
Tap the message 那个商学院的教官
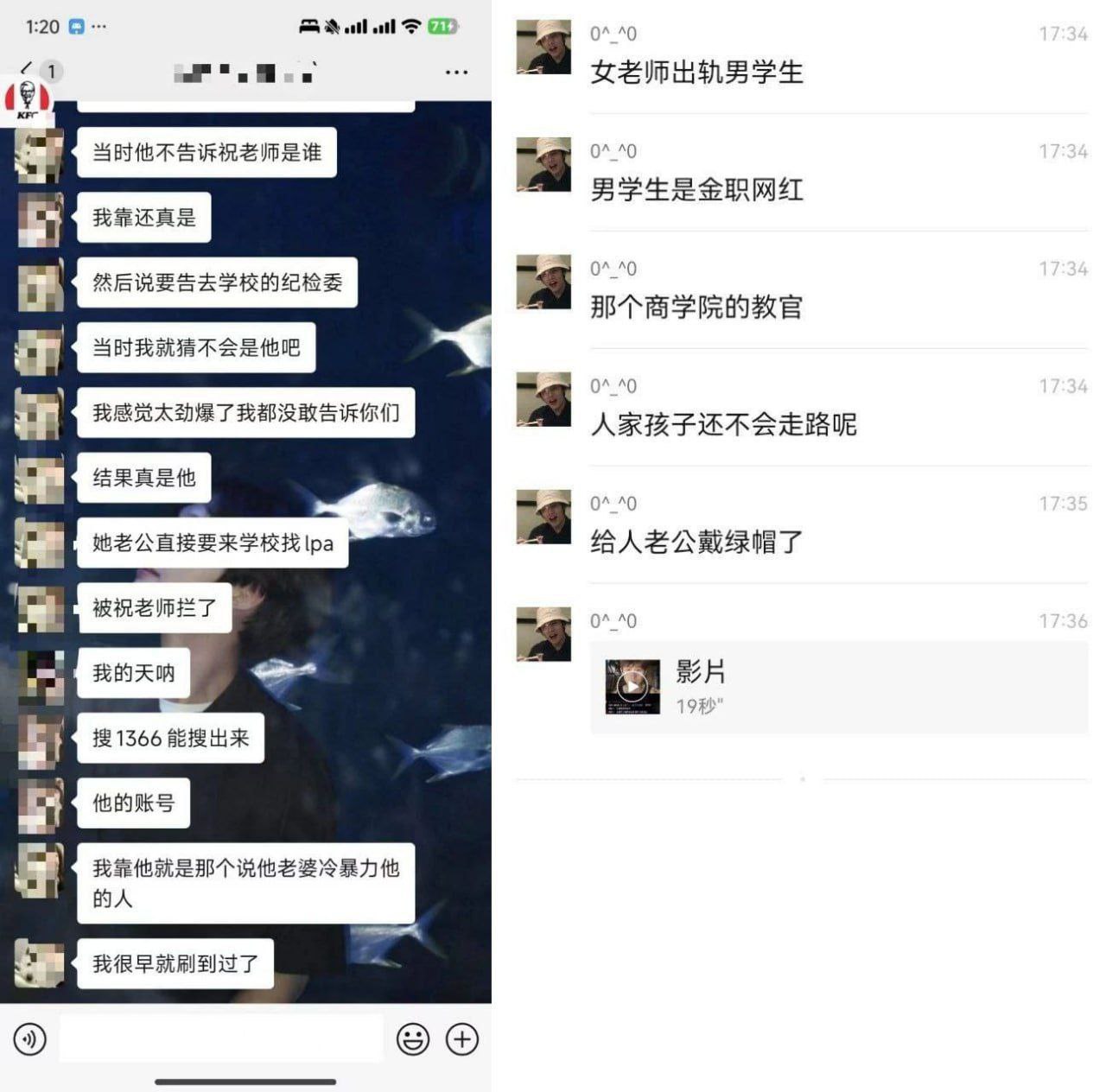(x=696, y=307)
